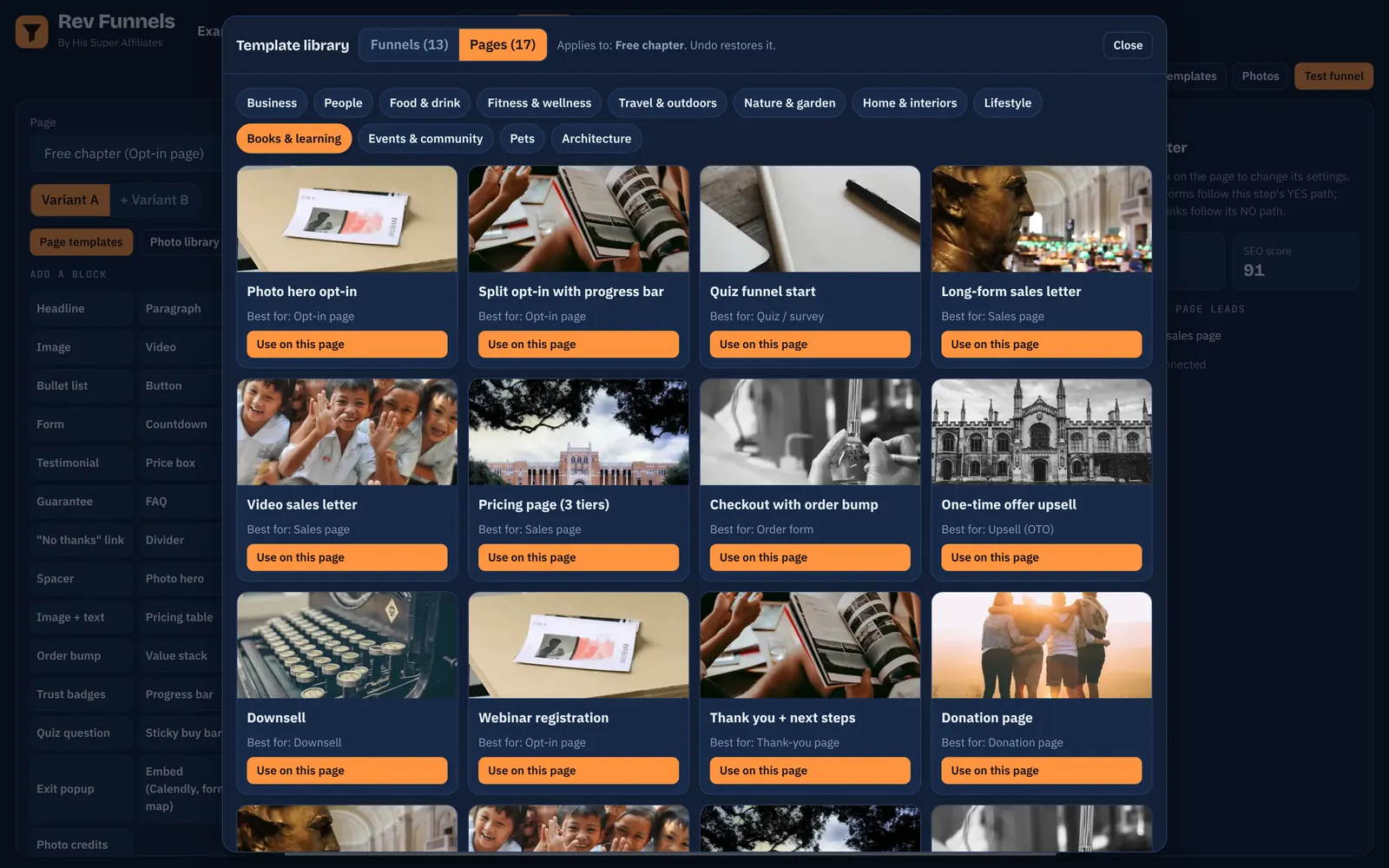The width and height of the screenshot is (1389, 868).
Task: Apply Checkout with order bump template
Action: 810,557
